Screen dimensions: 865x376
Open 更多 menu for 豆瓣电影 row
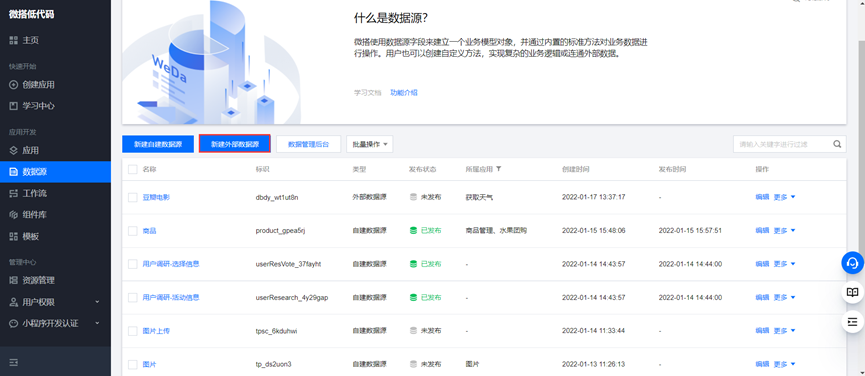[x=784, y=197]
